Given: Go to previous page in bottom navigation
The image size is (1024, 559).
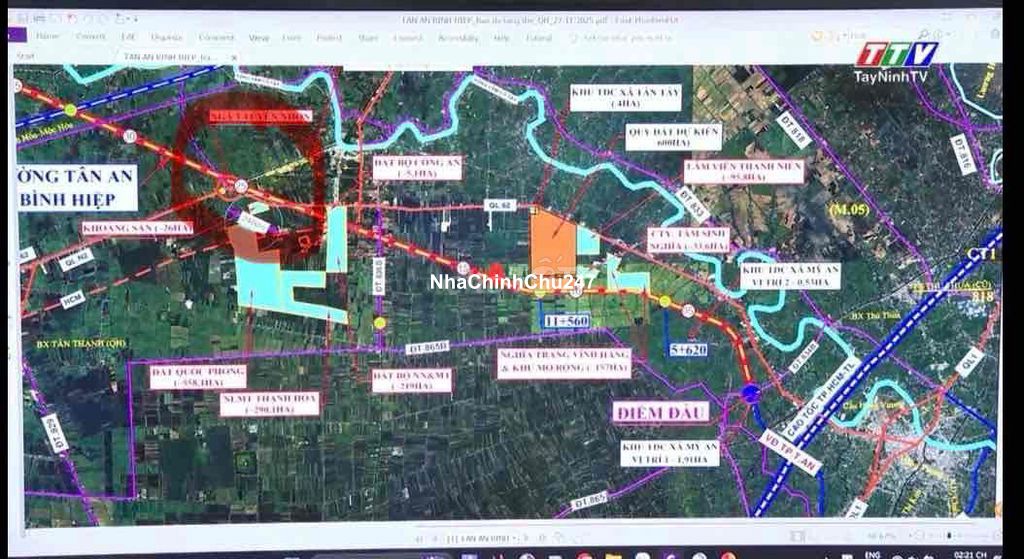Looking at the screenshot, I should [432, 536].
